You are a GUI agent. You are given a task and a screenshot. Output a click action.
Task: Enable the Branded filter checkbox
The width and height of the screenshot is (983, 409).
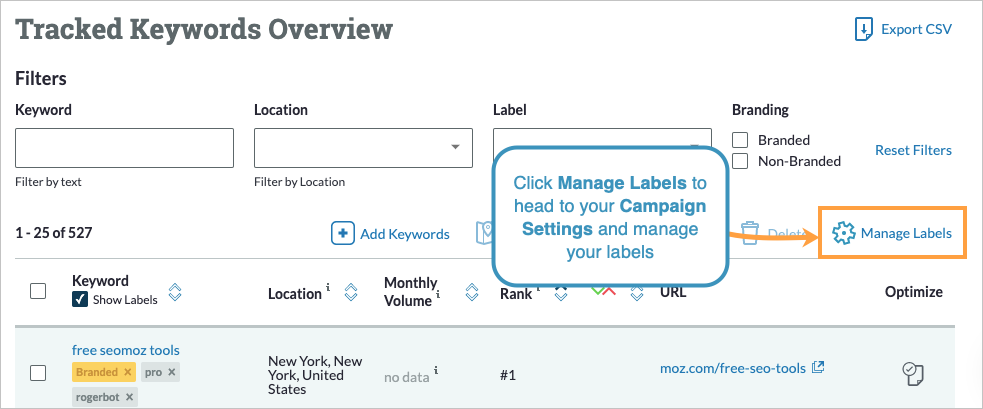(x=741, y=140)
